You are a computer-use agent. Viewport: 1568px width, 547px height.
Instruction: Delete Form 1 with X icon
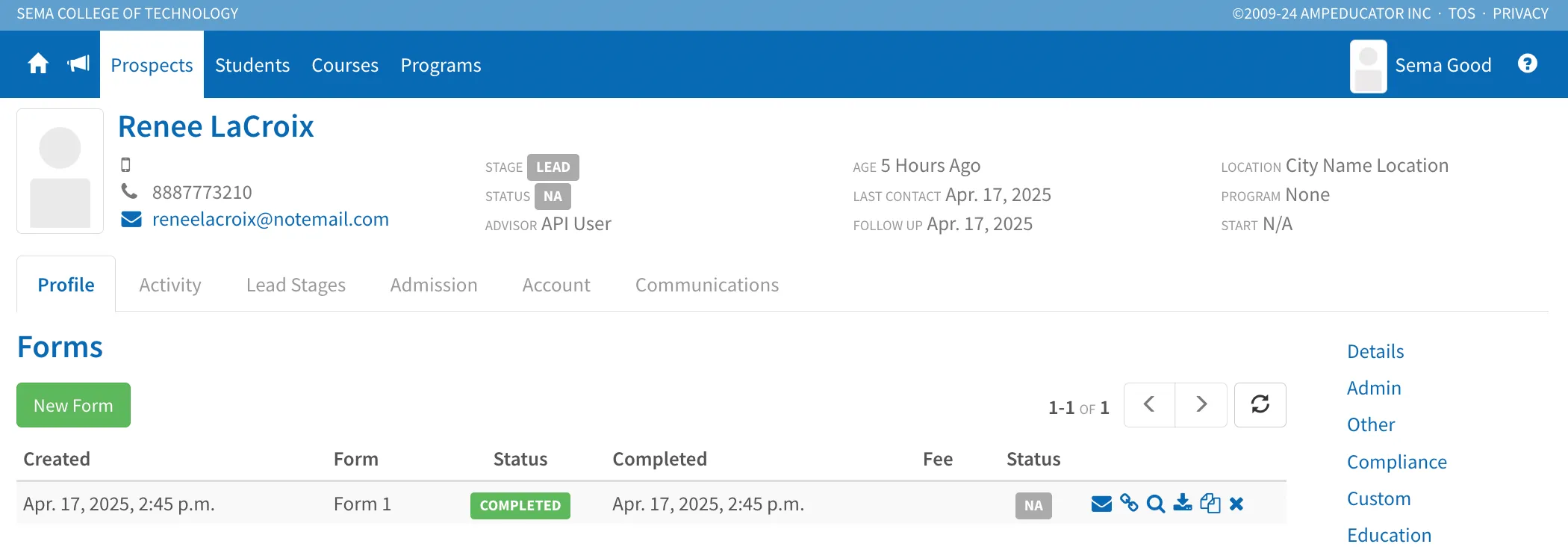tap(1236, 504)
